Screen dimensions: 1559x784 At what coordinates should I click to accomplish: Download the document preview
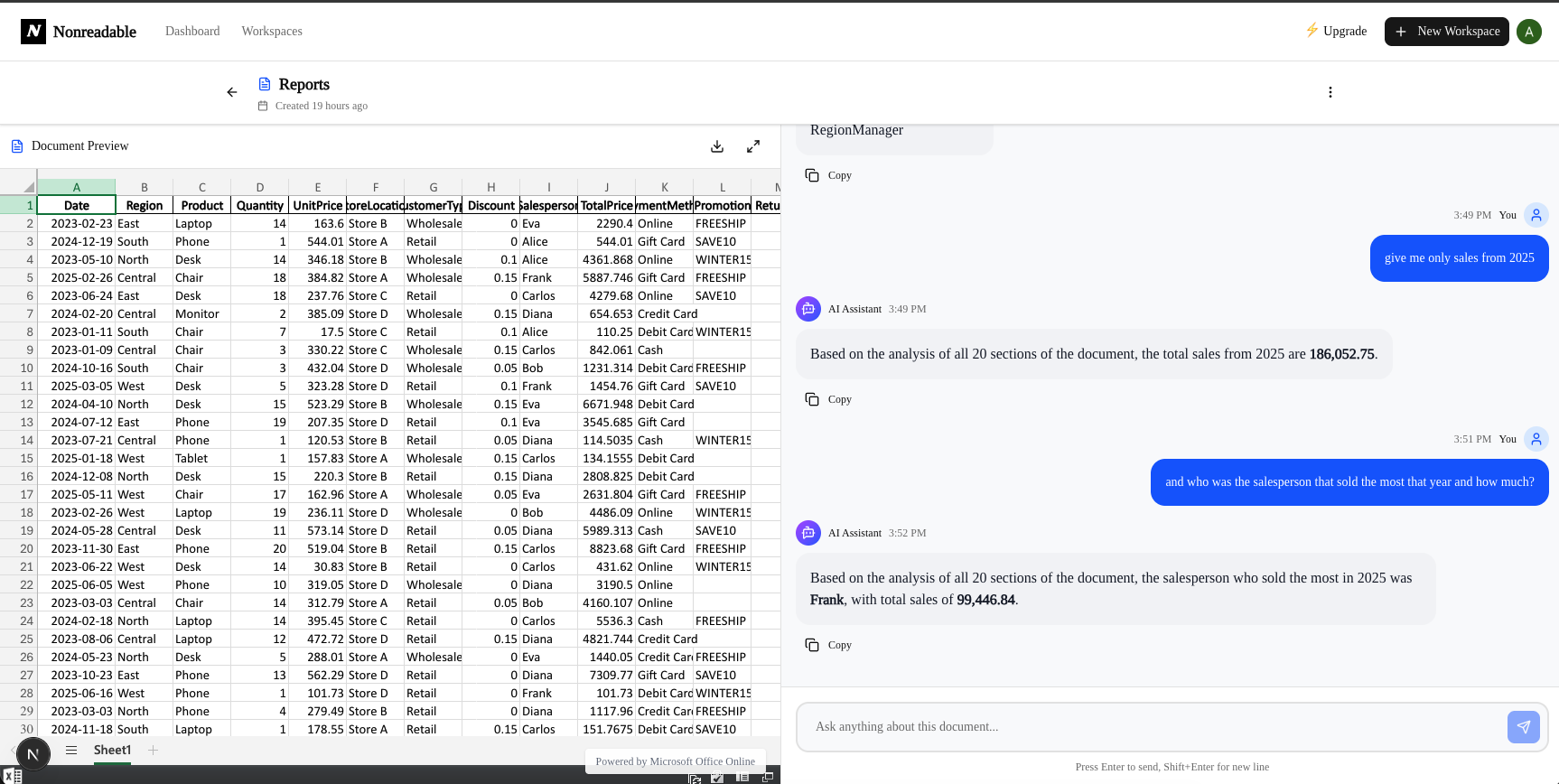[x=717, y=146]
